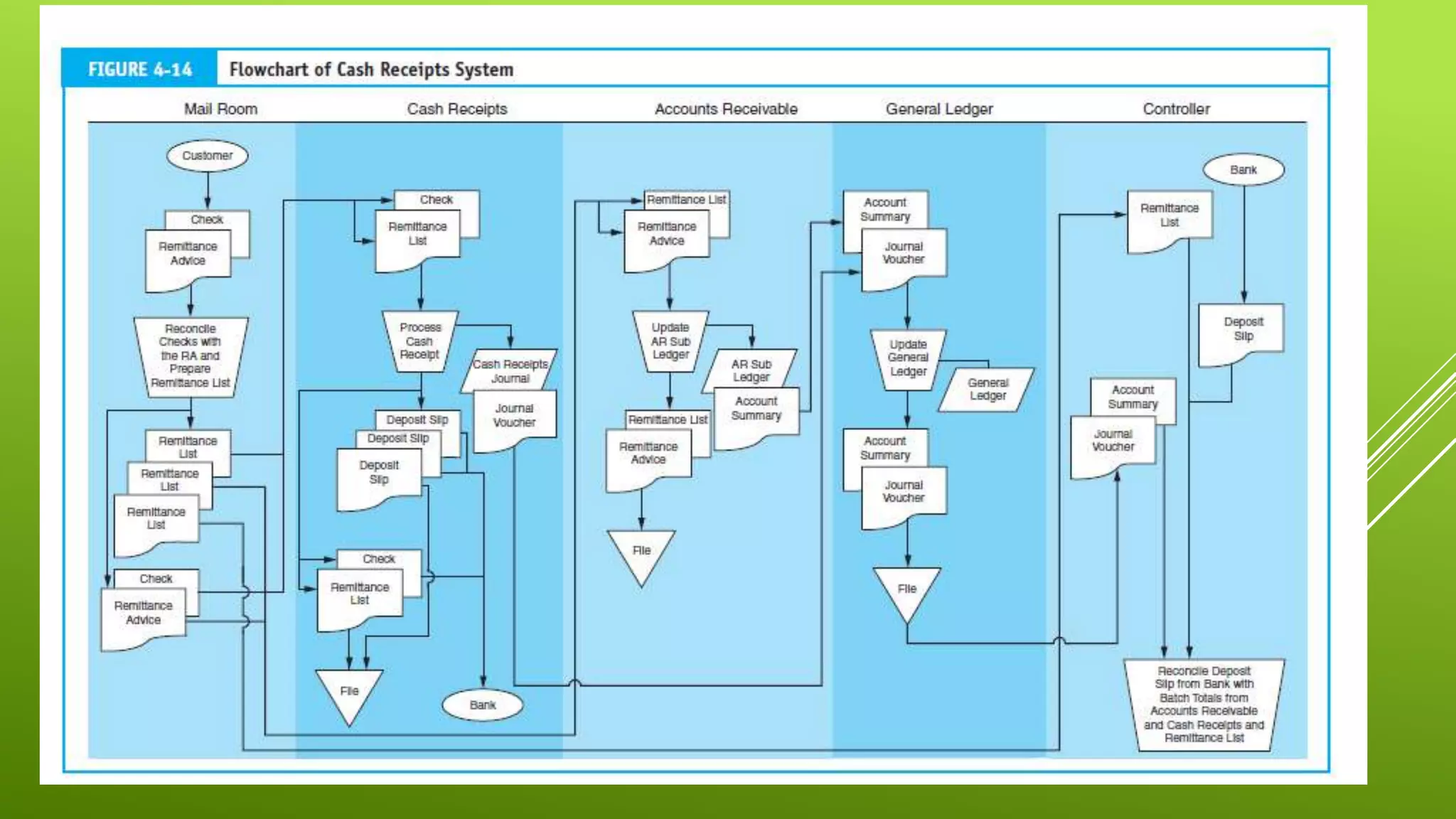Click the Deposit Slip document in Controller column
Screen dimensions: 1456x819
1242,330
